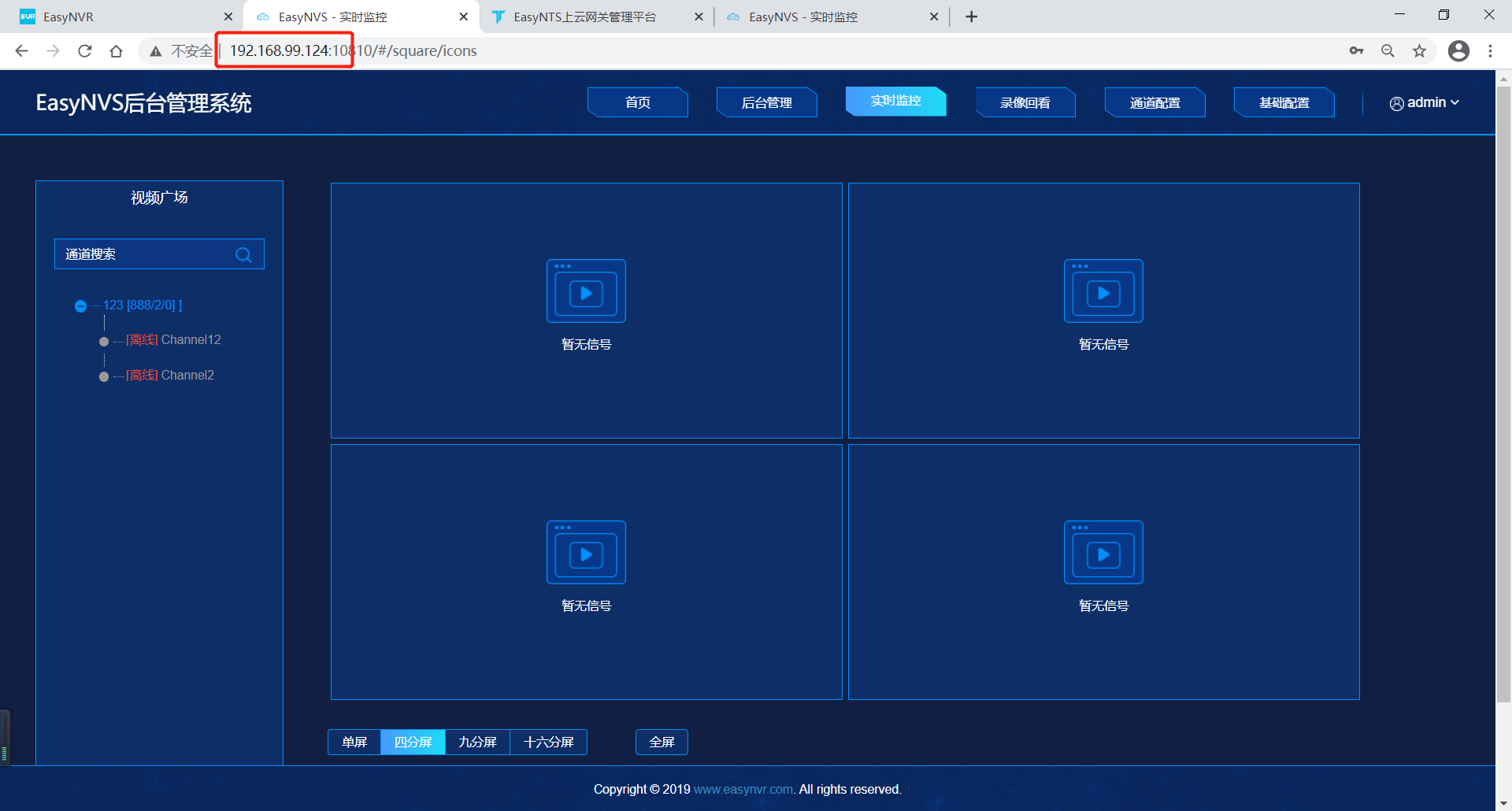Open the 基础配置 navigation tab
This screenshot has width=1512, height=811.
pyautogui.click(x=1284, y=102)
